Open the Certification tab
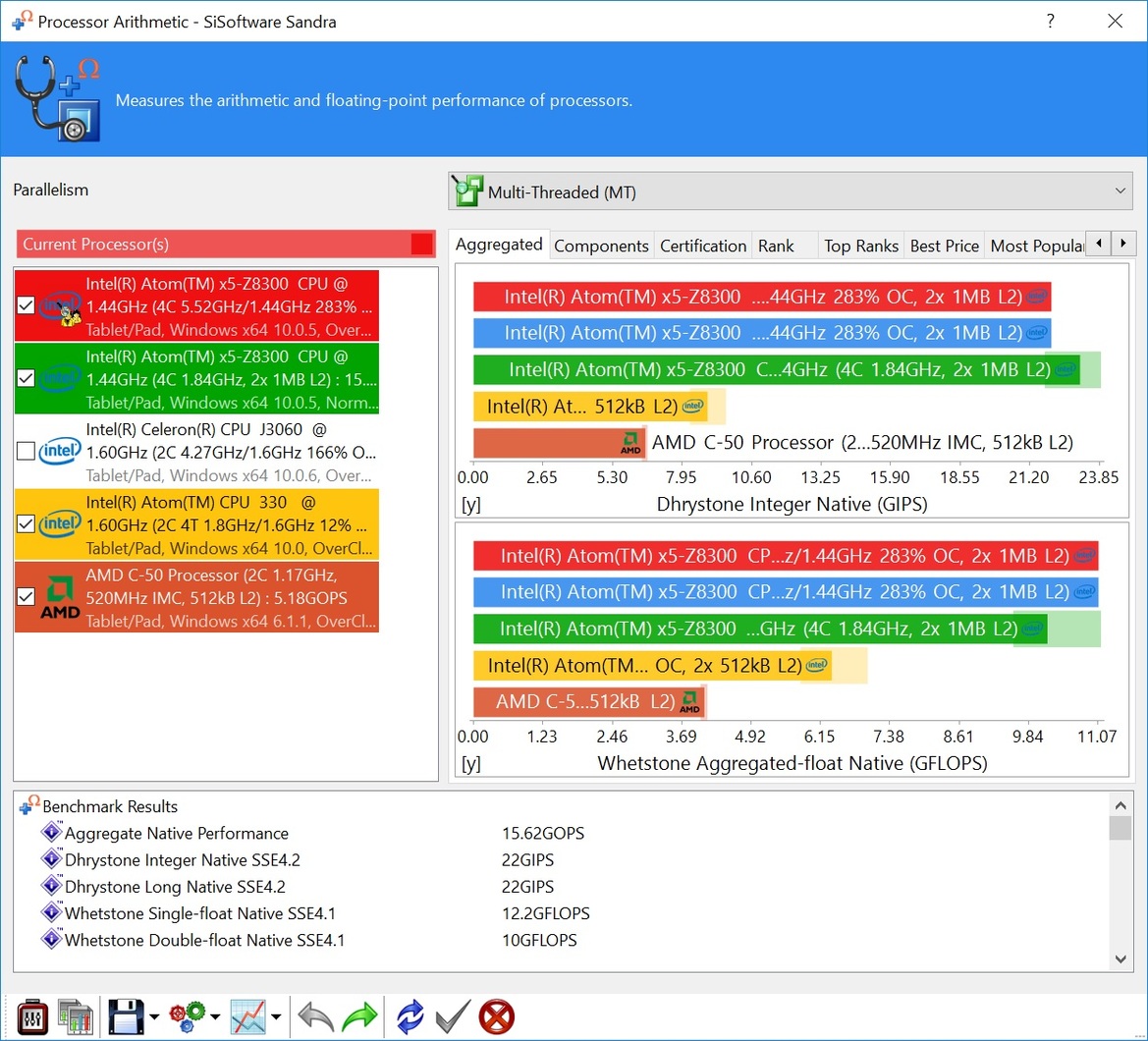The height and width of the screenshot is (1041, 1148). coord(703,246)
